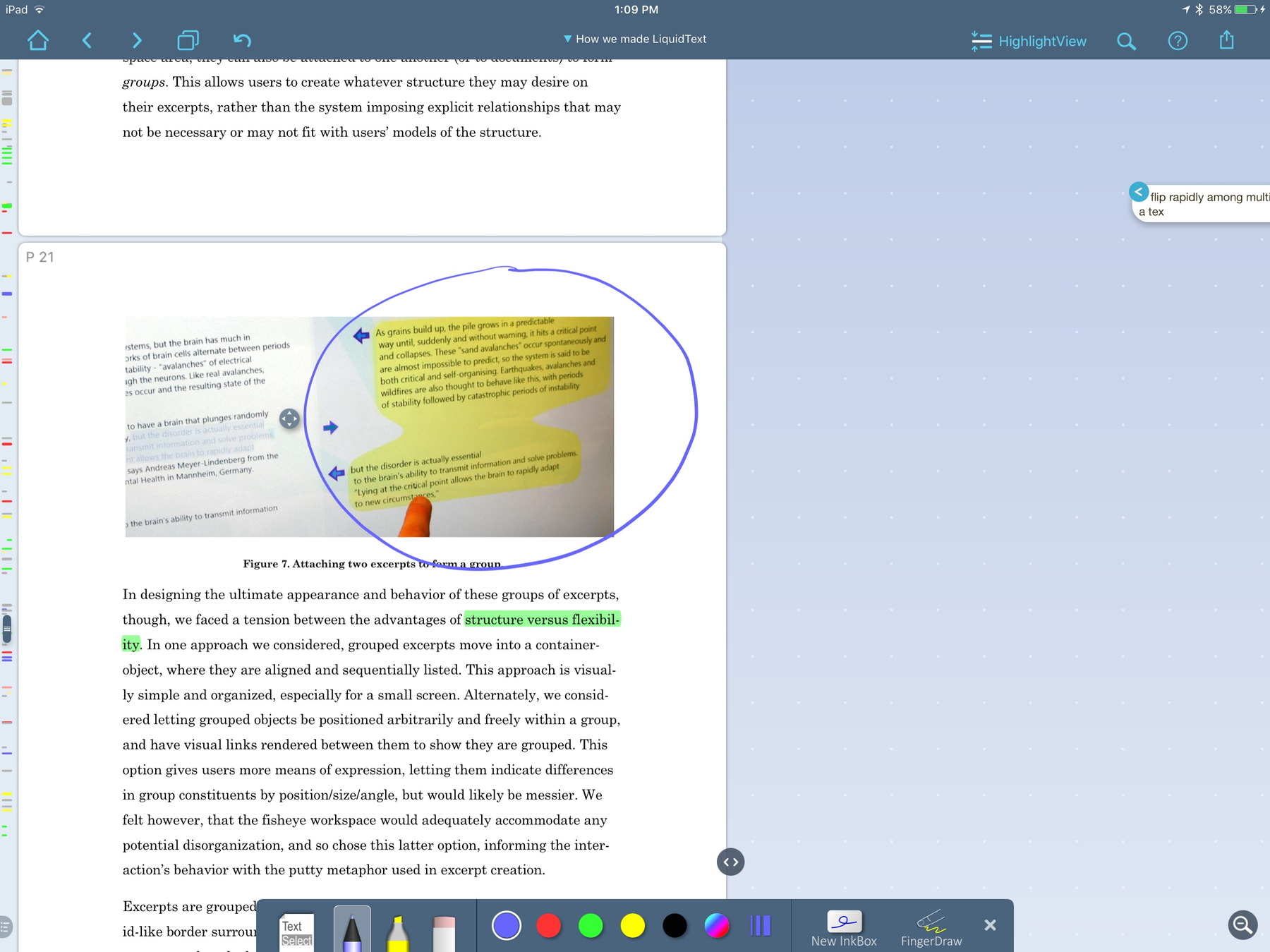Toggle Text Select mode
This screenshot has height=952, width=1270.
[296, 932]
